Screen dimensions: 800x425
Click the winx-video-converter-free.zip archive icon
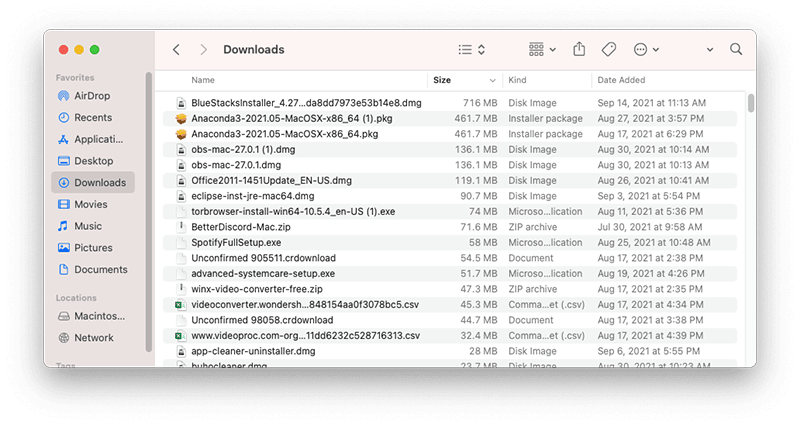[181, 289]
